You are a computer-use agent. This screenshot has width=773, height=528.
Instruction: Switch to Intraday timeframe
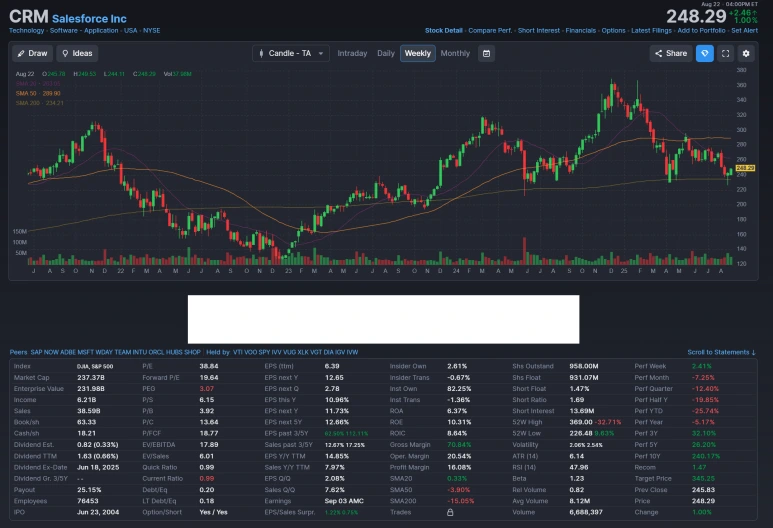[x=352, y=53]
